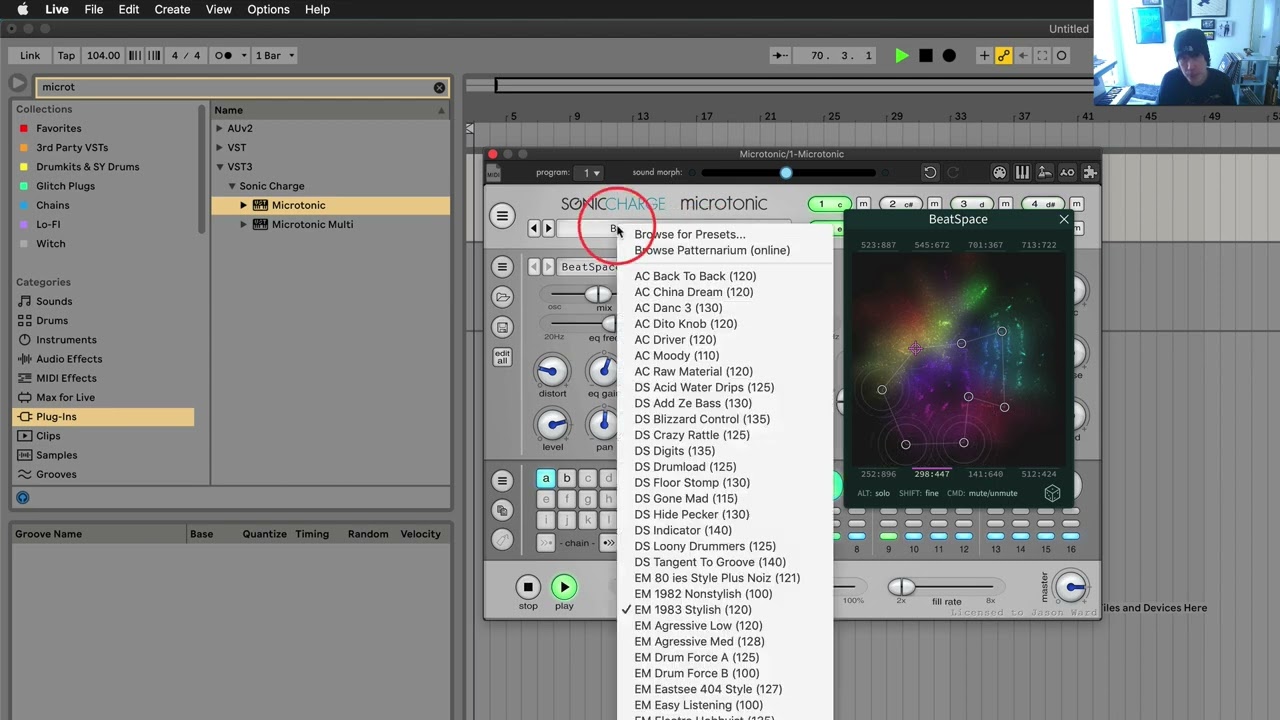Image resolution: width=1280 pixels, height=720 pixels.
Task: Select drum channel 2 button
Action: (900, 205)
